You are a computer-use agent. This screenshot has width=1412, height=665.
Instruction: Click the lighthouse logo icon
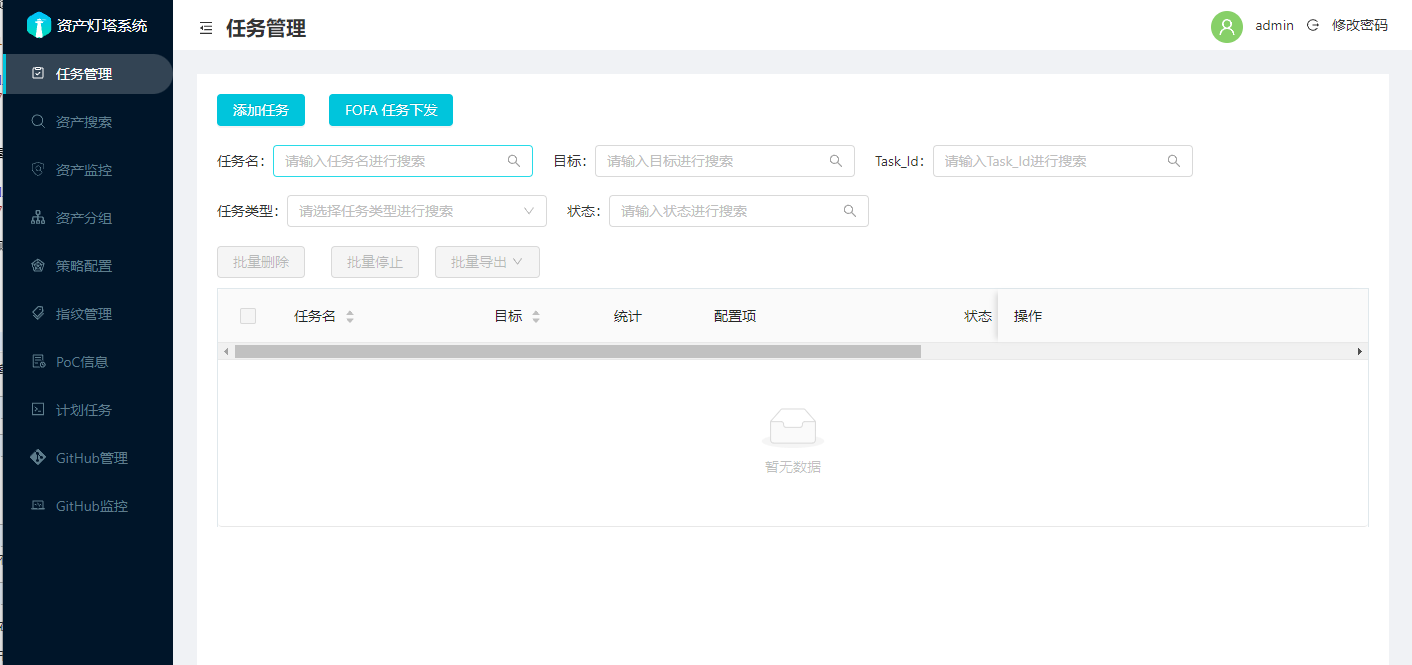pos(38,25)
